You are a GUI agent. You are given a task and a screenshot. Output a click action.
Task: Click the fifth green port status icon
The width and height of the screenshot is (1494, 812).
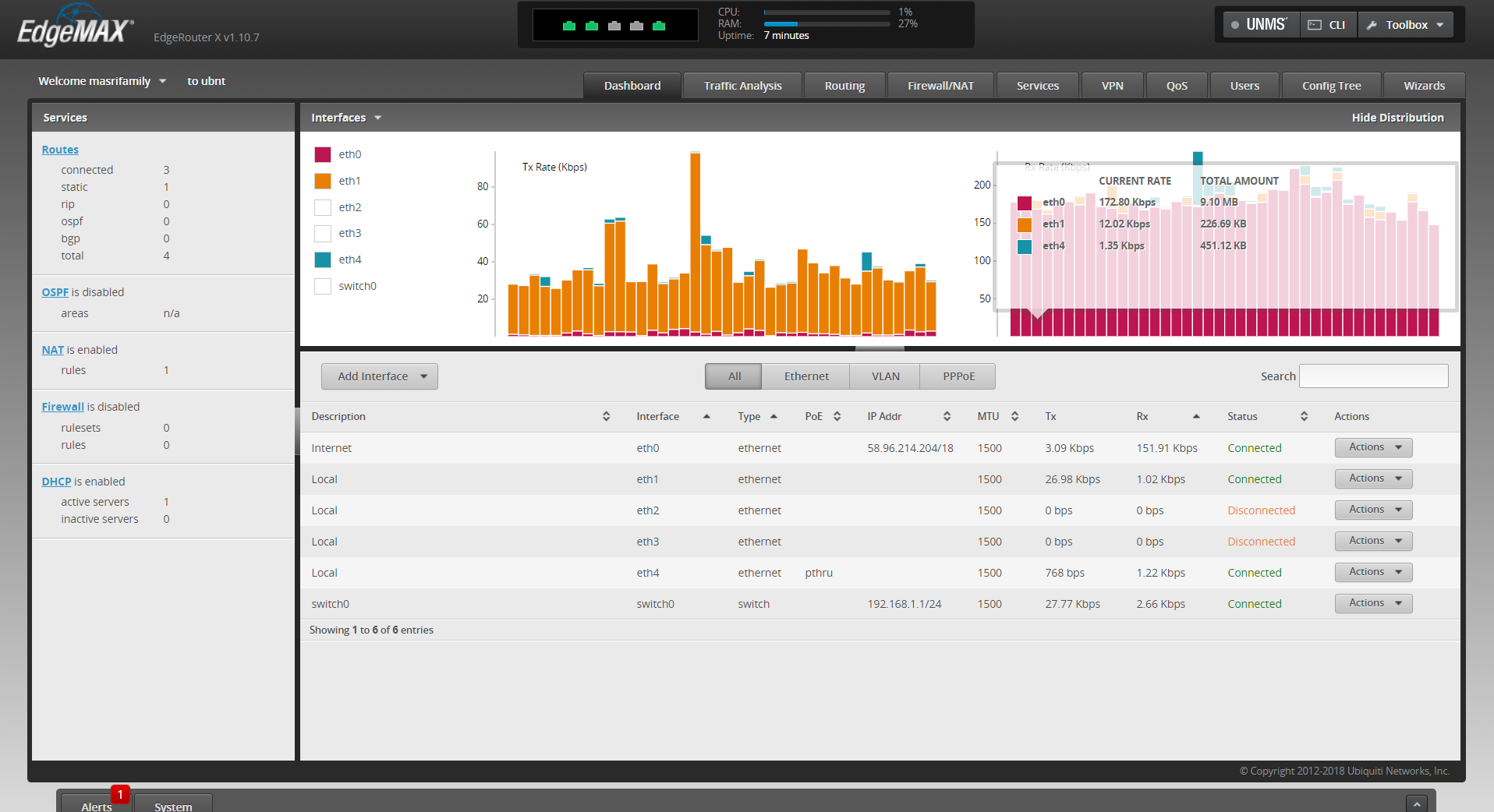659,26
